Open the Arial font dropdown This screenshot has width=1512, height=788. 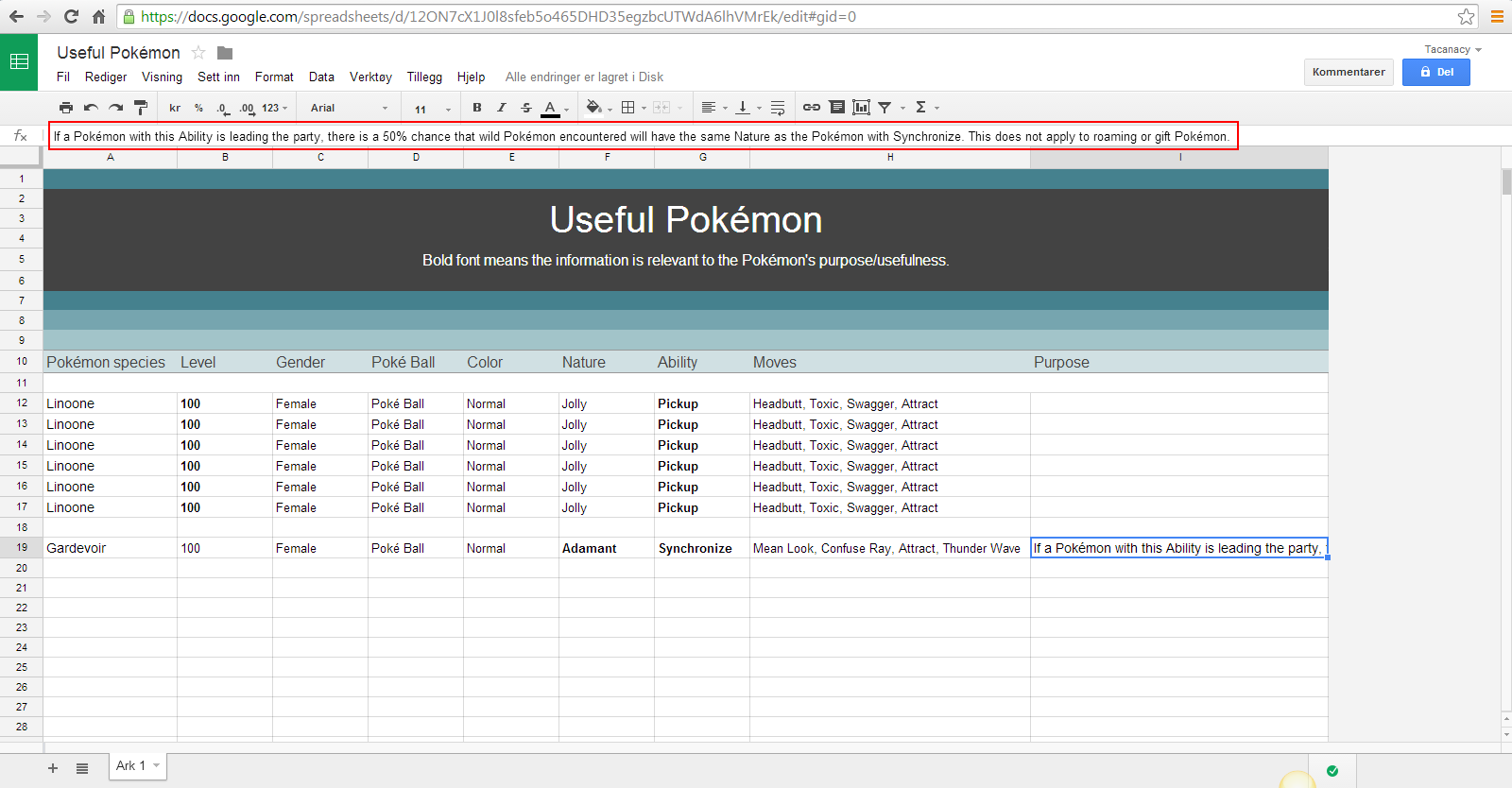click(x=349, y=108)
